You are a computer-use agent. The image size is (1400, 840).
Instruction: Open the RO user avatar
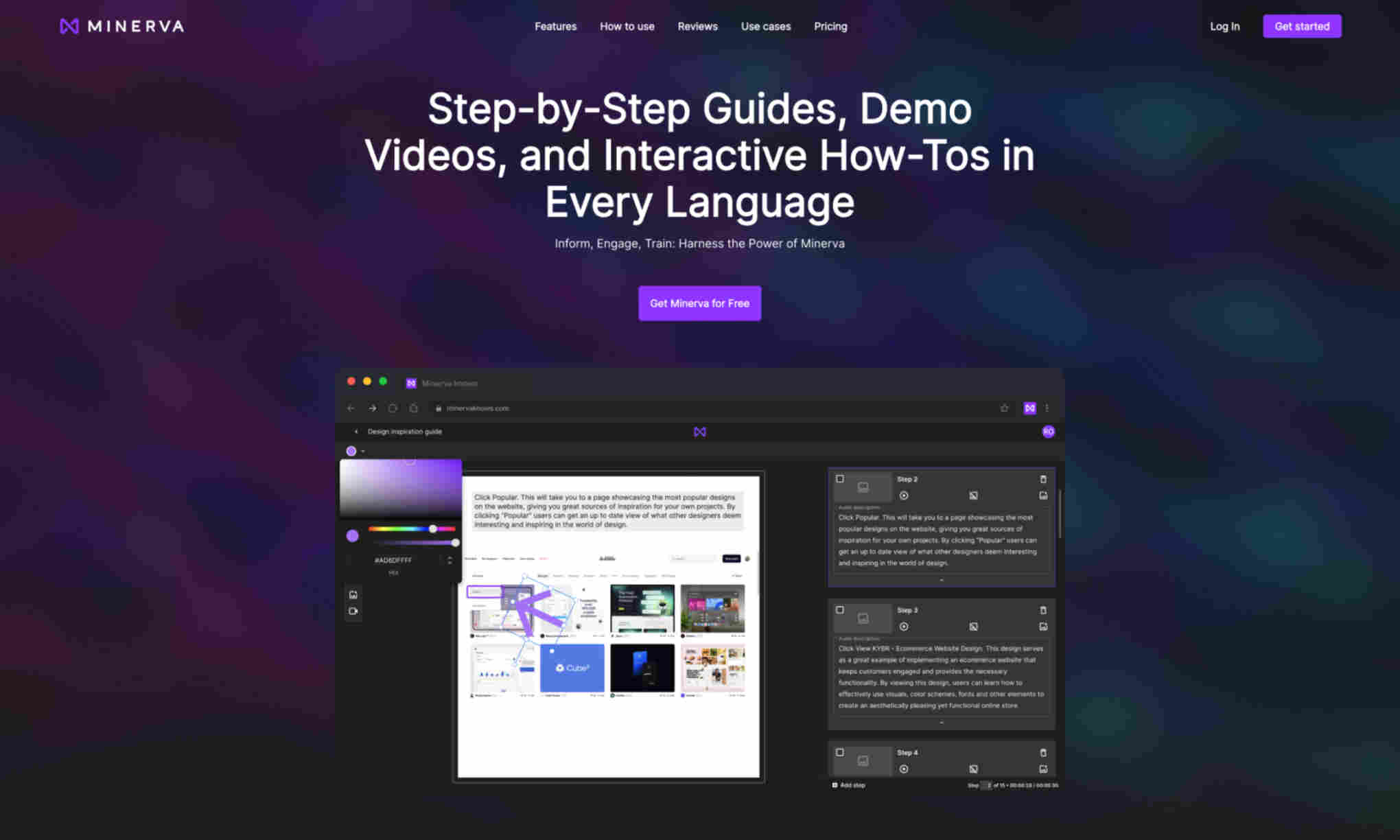pos(1048,432)
